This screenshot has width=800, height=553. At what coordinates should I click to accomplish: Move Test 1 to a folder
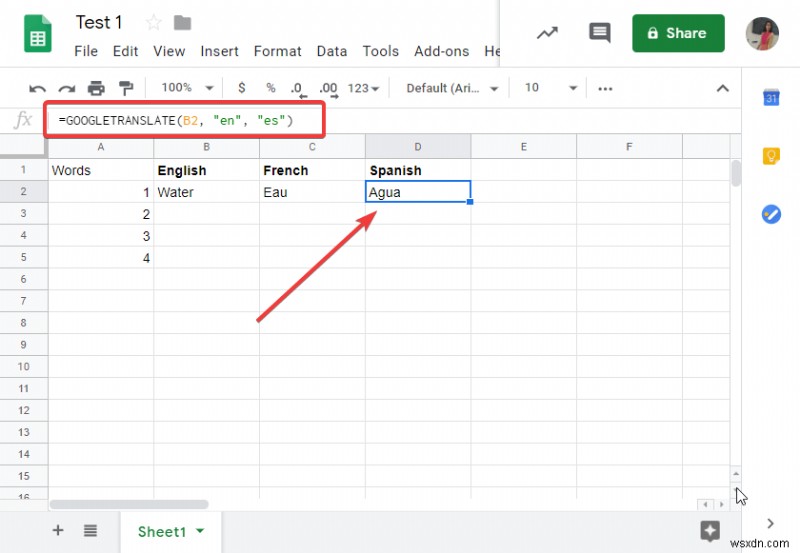click(182, 22)
